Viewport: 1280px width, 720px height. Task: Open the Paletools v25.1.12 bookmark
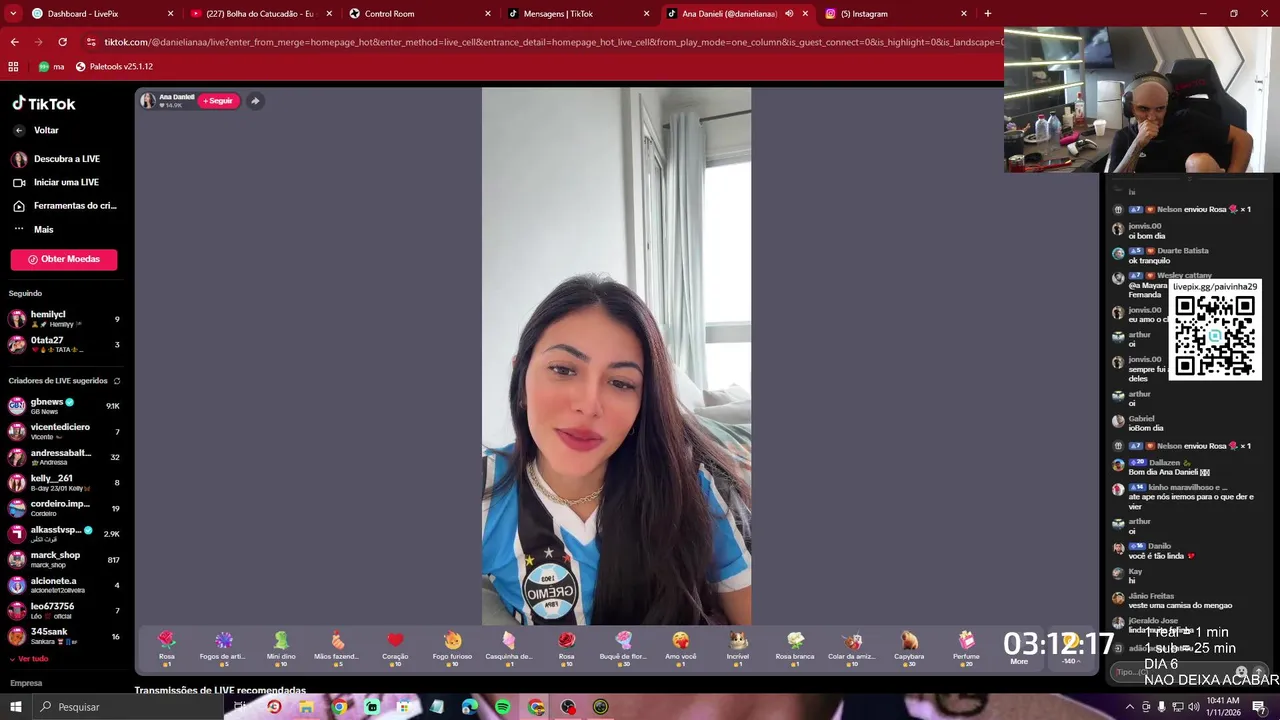[114, 67]
